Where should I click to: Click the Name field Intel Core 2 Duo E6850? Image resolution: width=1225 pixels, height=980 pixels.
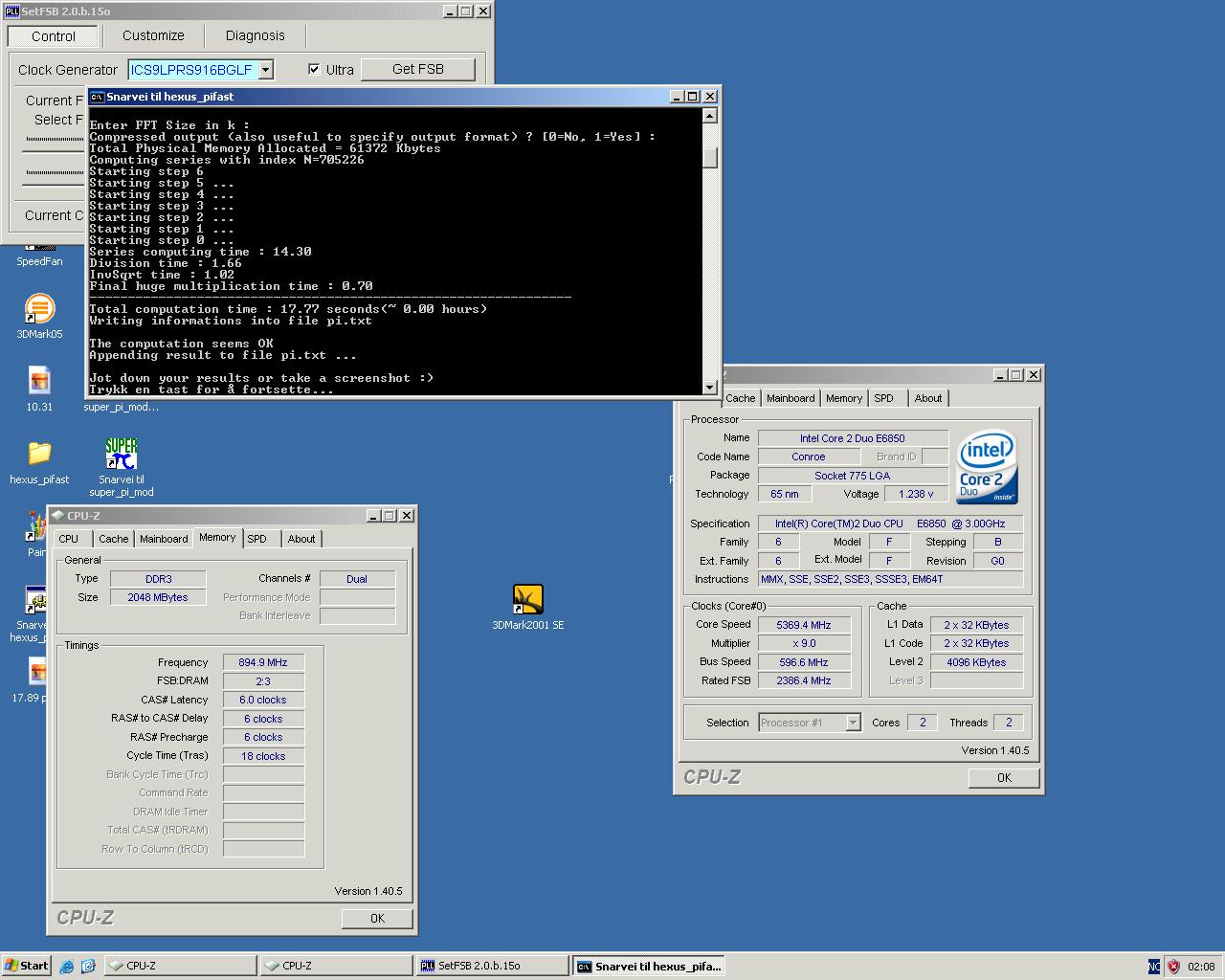(x=853, y=438)
